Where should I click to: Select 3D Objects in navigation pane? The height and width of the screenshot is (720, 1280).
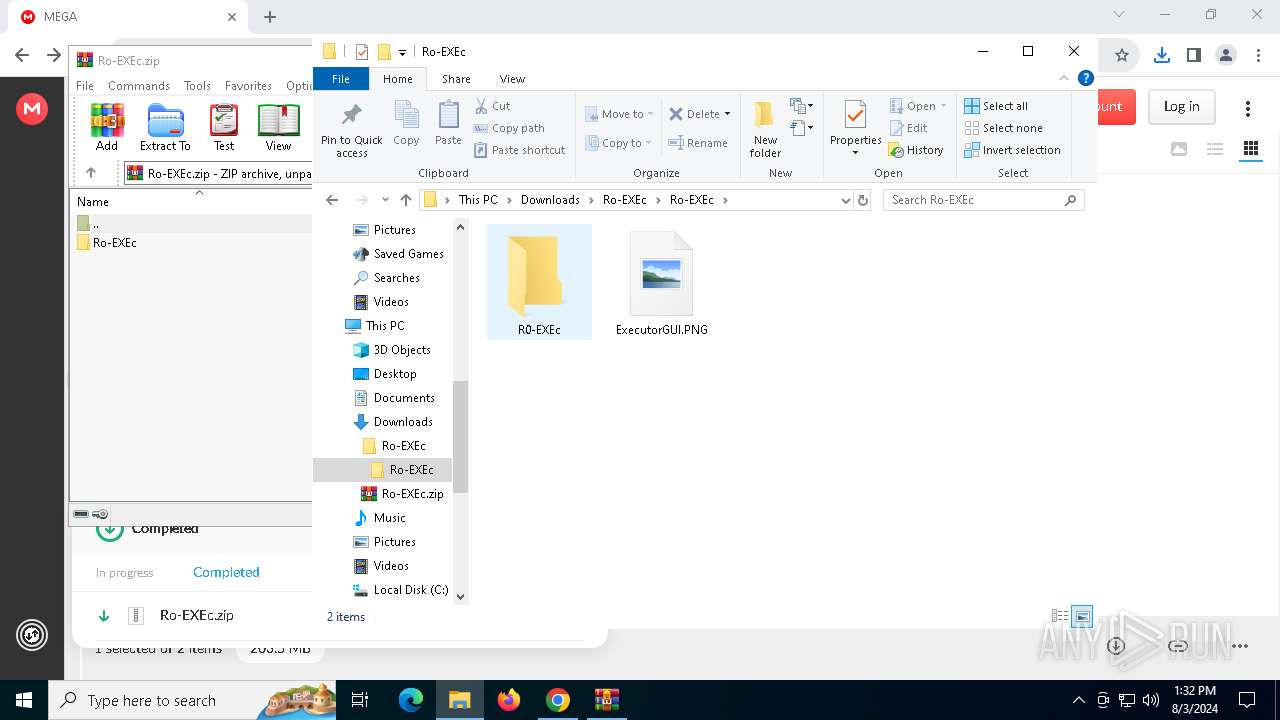click(x=392, y=350)
